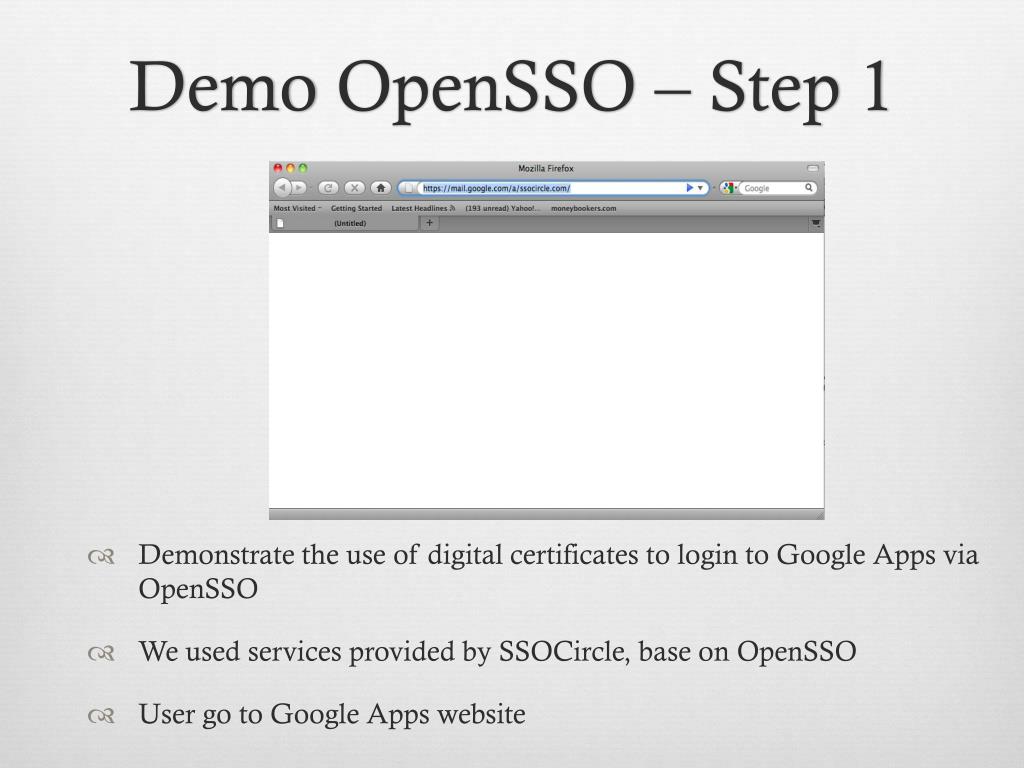This screenshot has height=768, width=1024.
Task: Click the window resize grip corner
Action: [x=820, y=515]
